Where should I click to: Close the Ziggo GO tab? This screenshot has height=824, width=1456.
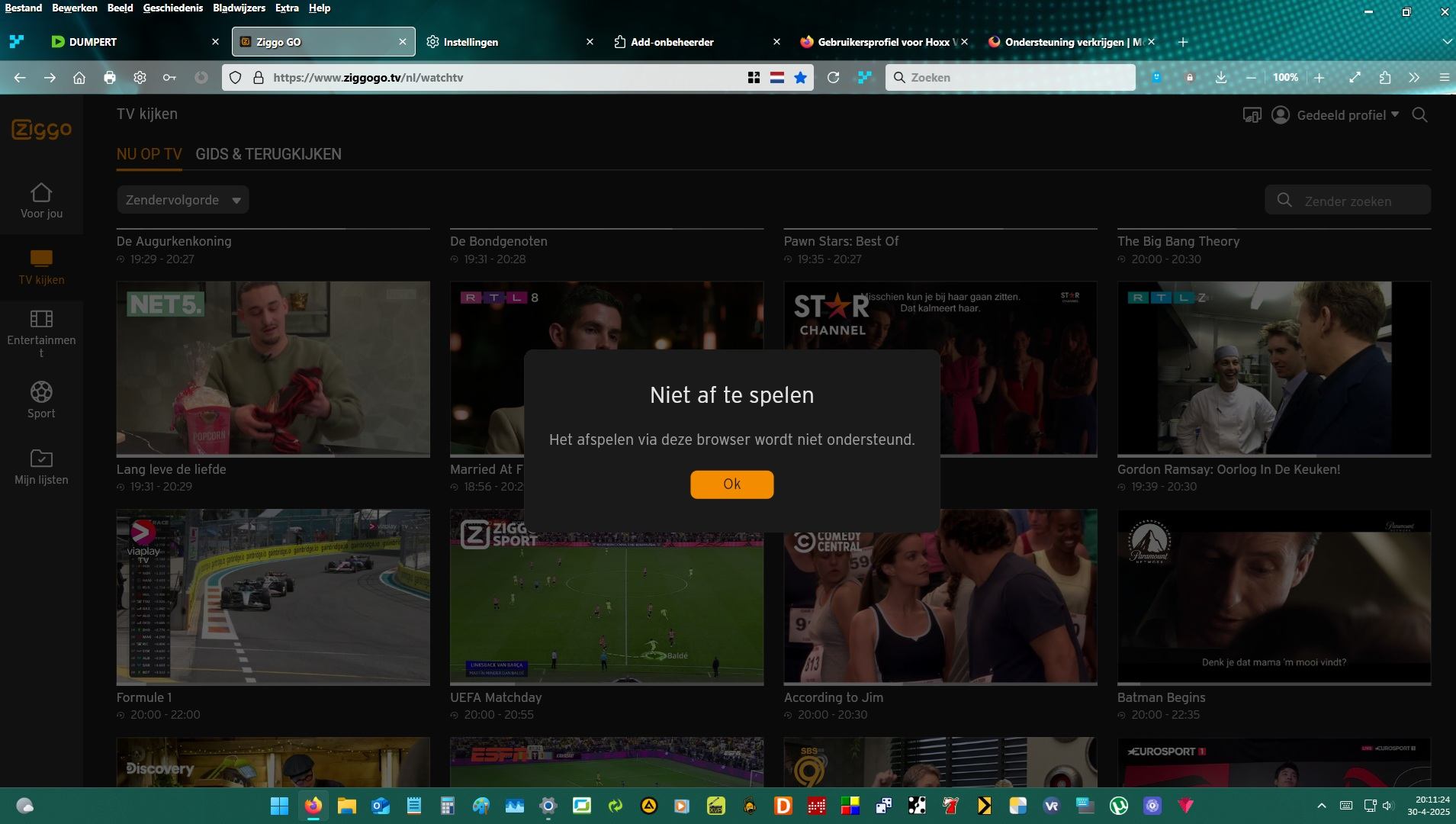click(x=403, y=42)
